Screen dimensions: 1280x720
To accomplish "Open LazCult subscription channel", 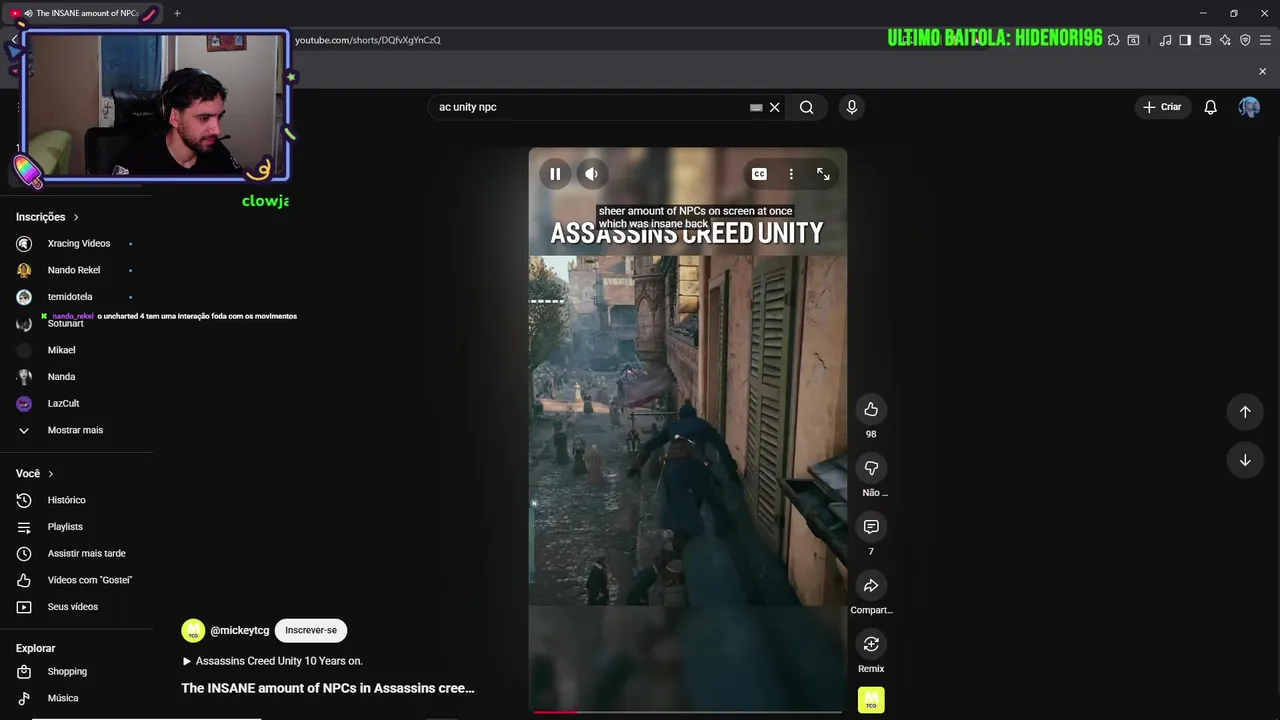I will [x=63, y=403].
